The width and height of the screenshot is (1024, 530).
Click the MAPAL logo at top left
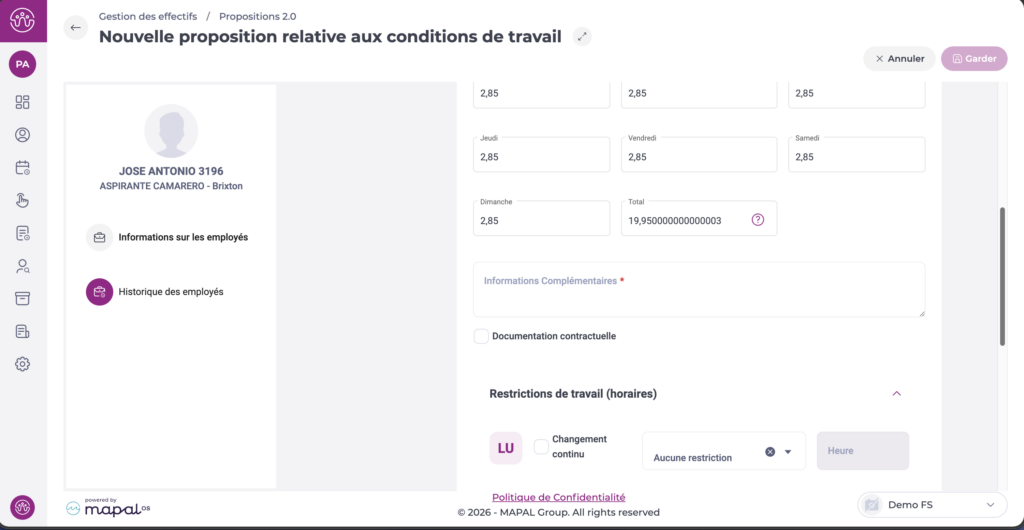(x=23, y=20)
